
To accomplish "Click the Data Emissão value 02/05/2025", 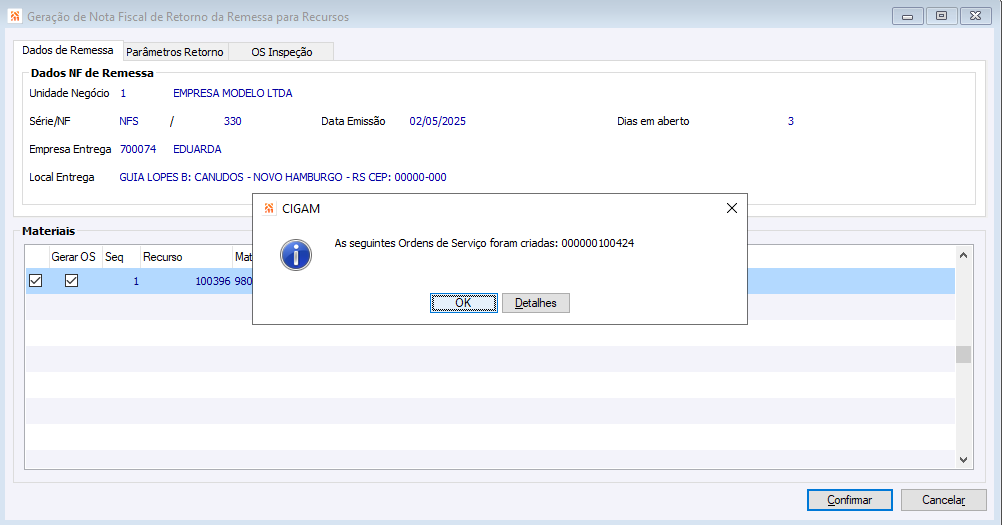I will coord(438,121).
